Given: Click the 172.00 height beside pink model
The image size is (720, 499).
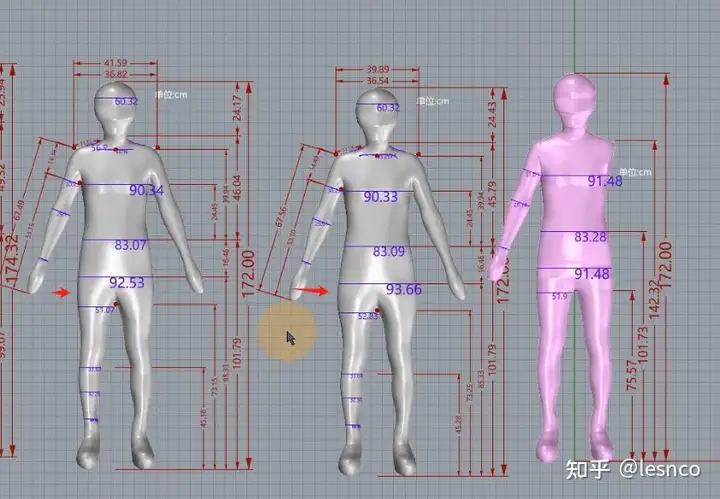Looking at the screenshot, I should pyautogui.click(x=665, y=265).
